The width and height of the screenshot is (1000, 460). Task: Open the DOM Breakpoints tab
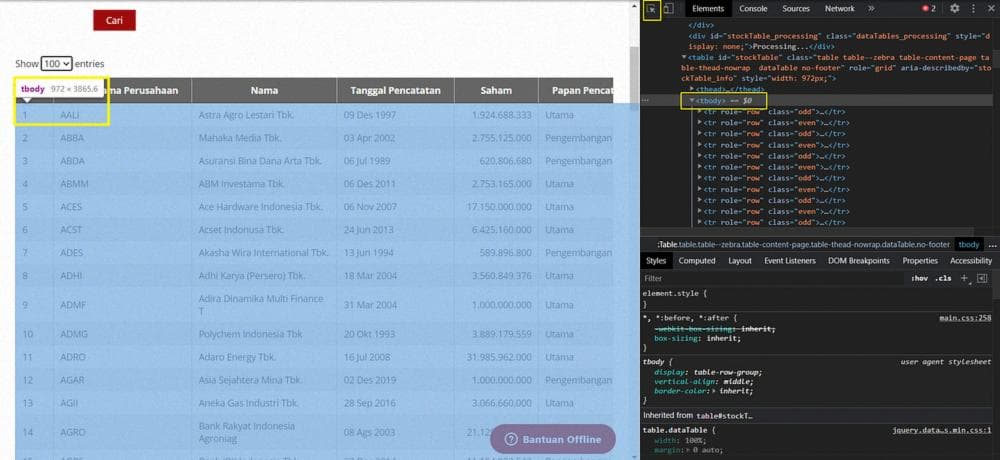pyautogui.click(x=858, y=260)
